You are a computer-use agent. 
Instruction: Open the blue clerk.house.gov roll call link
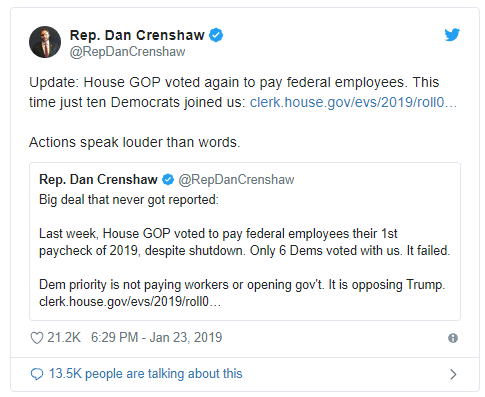(x=353, y=102)
